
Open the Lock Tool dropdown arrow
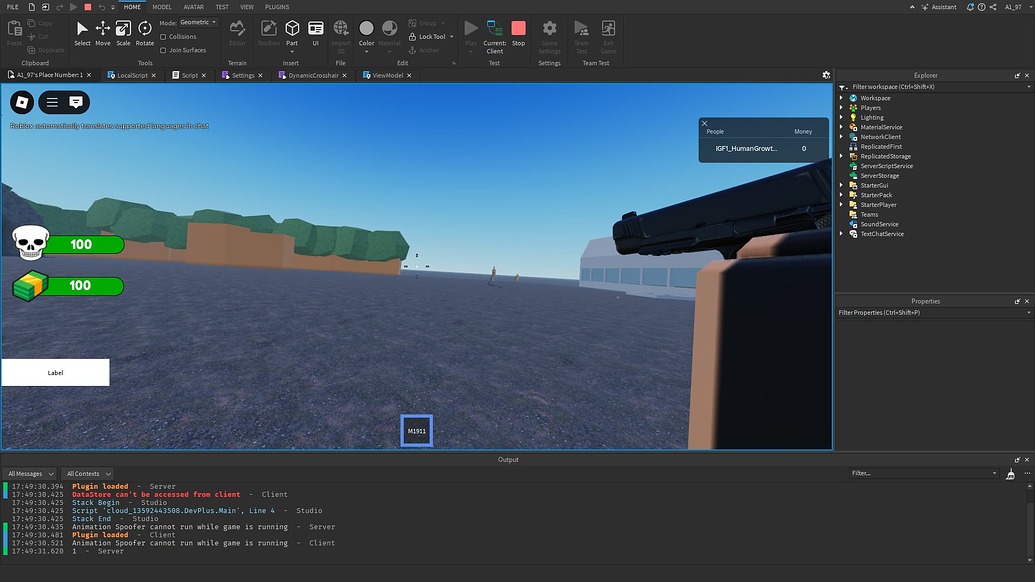(x=451, y=37)
